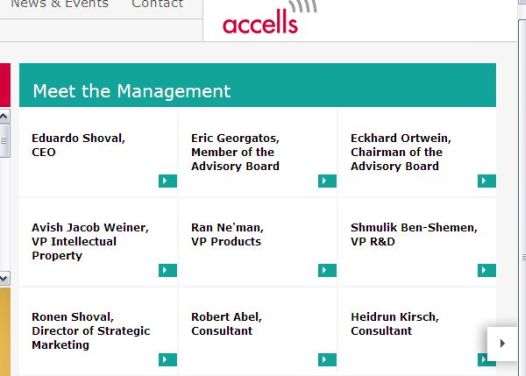Open Ronen Shoval's profile arrow icon

[168, 360]
